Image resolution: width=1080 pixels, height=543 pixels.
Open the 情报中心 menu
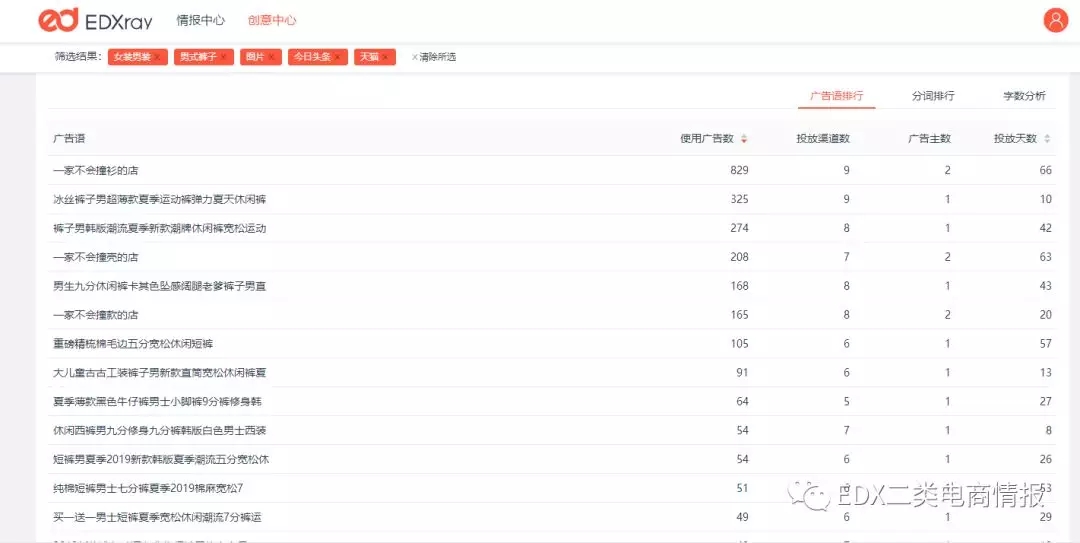(x=200, y=20)
